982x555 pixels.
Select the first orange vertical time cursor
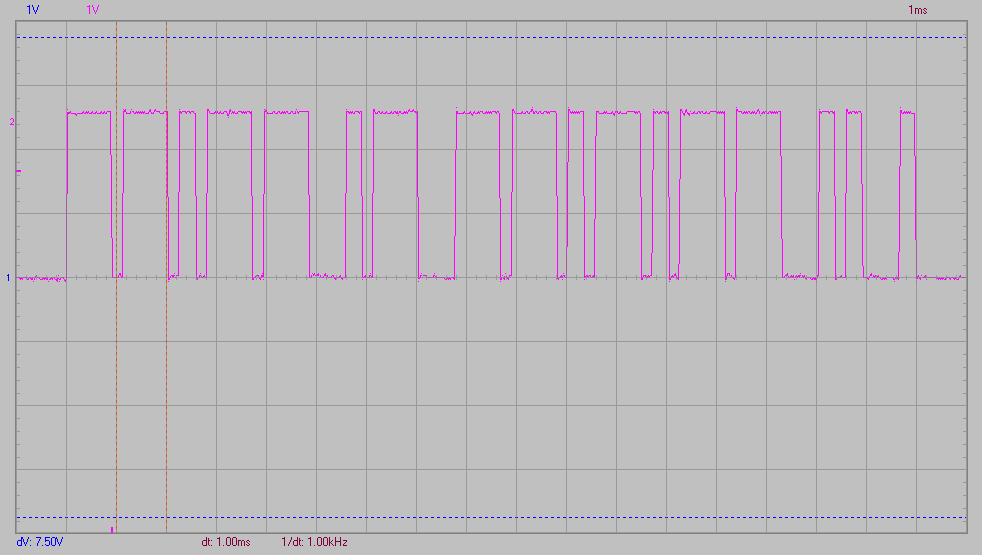click(x=116, y=277)
